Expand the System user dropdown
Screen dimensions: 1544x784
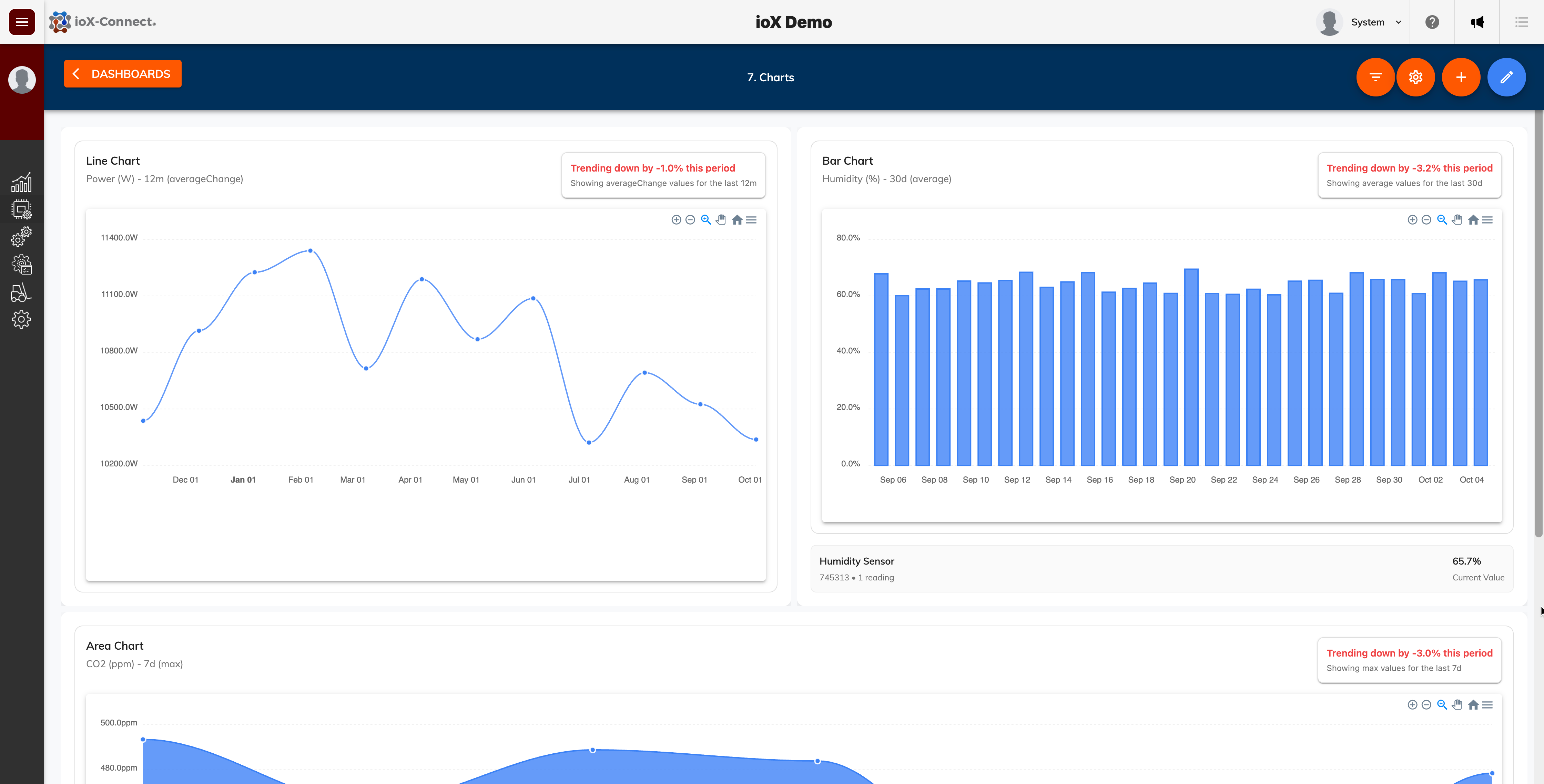[x=1375, y=22]
